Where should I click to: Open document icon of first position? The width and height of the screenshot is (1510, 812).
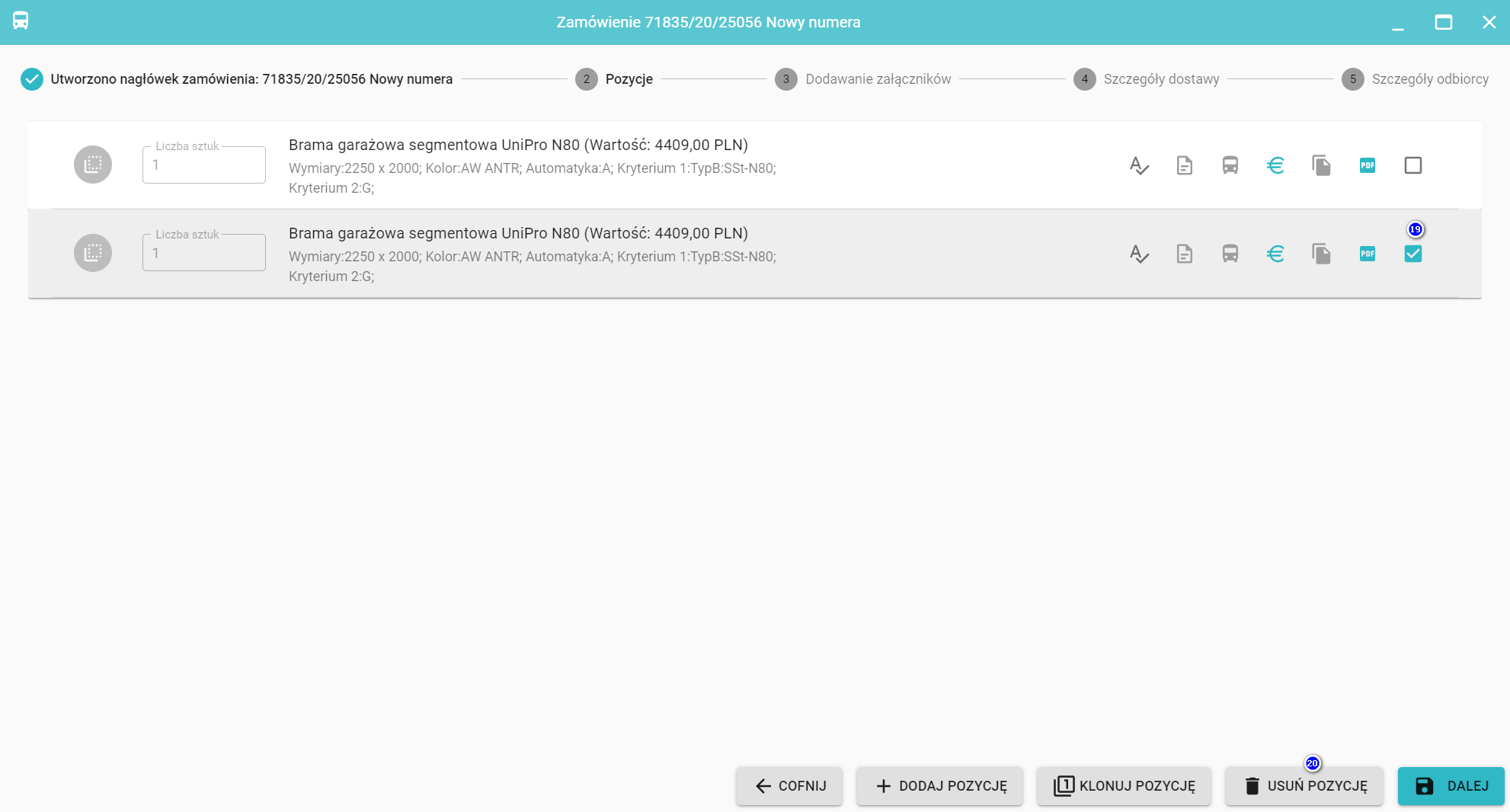coord(1185,165)
